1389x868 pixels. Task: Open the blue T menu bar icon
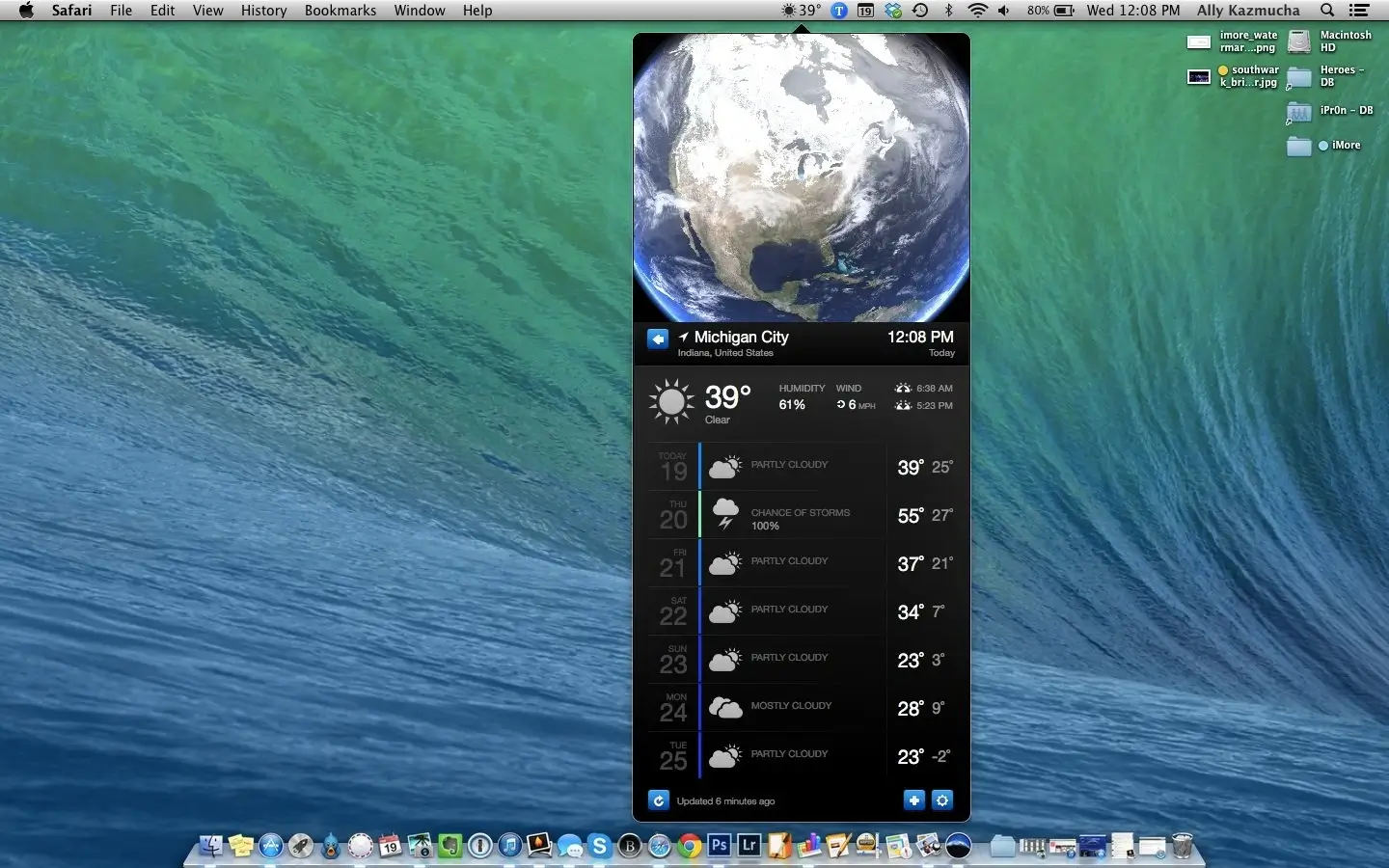click(840, 11)
